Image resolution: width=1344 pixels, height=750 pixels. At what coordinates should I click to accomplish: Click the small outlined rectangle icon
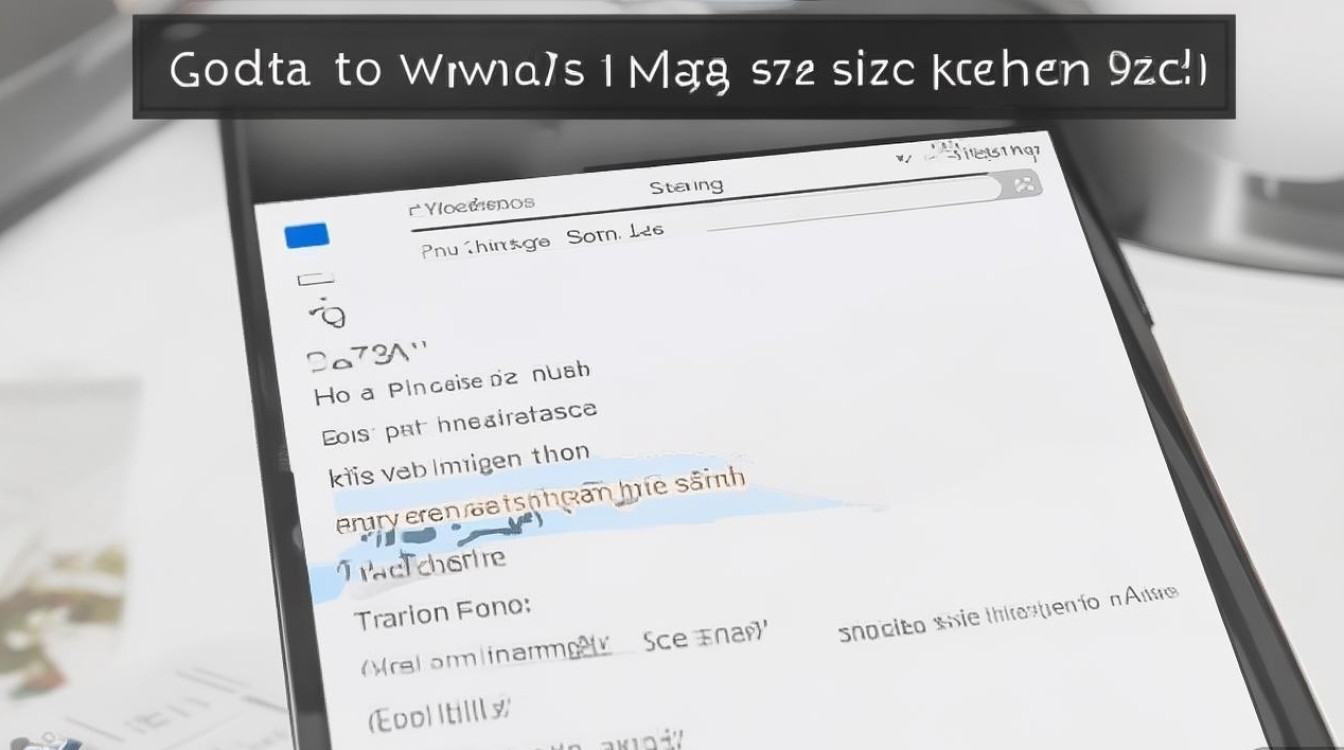tap(315, 282)
